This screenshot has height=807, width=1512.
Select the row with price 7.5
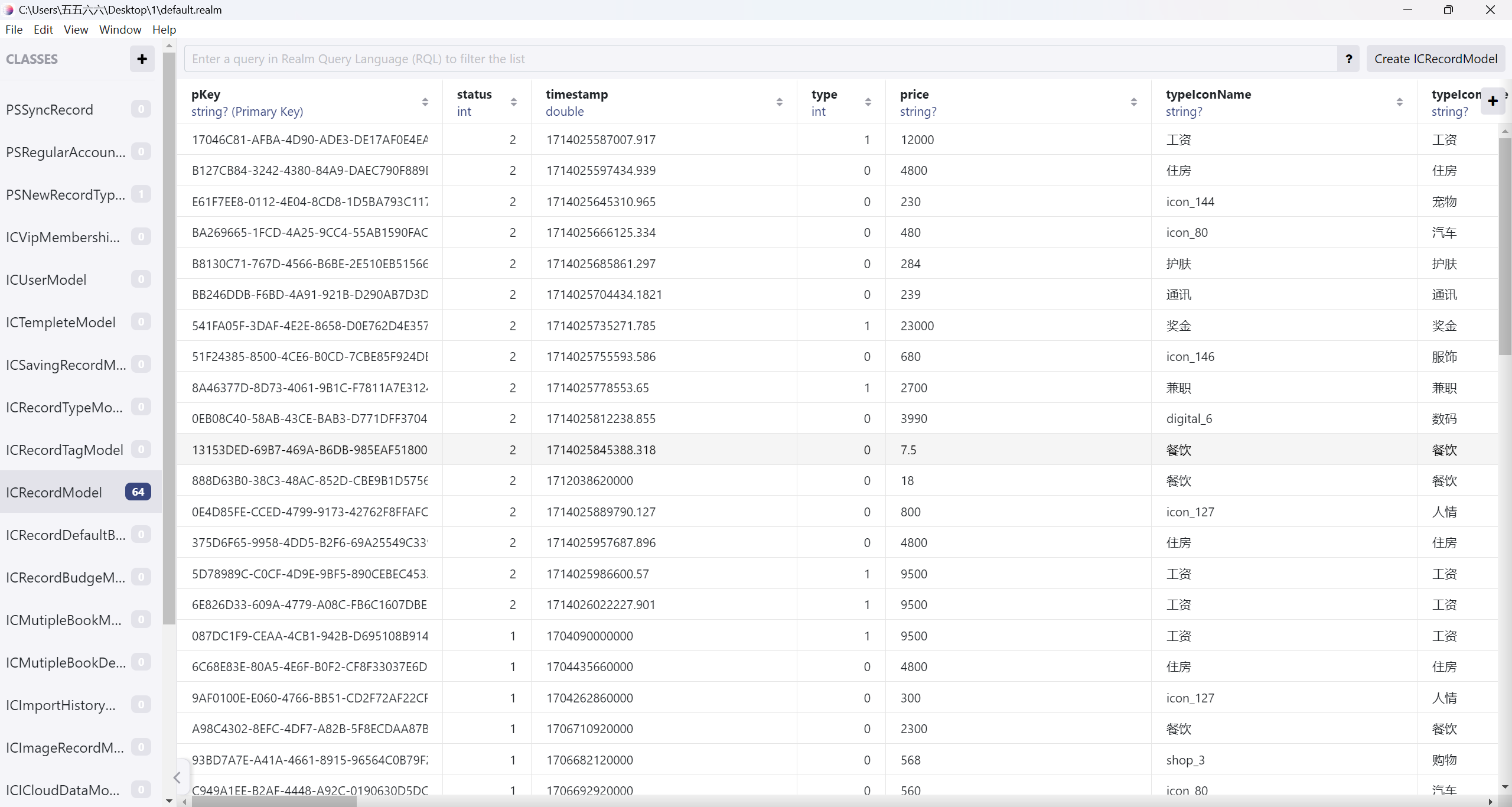[908, 450]
